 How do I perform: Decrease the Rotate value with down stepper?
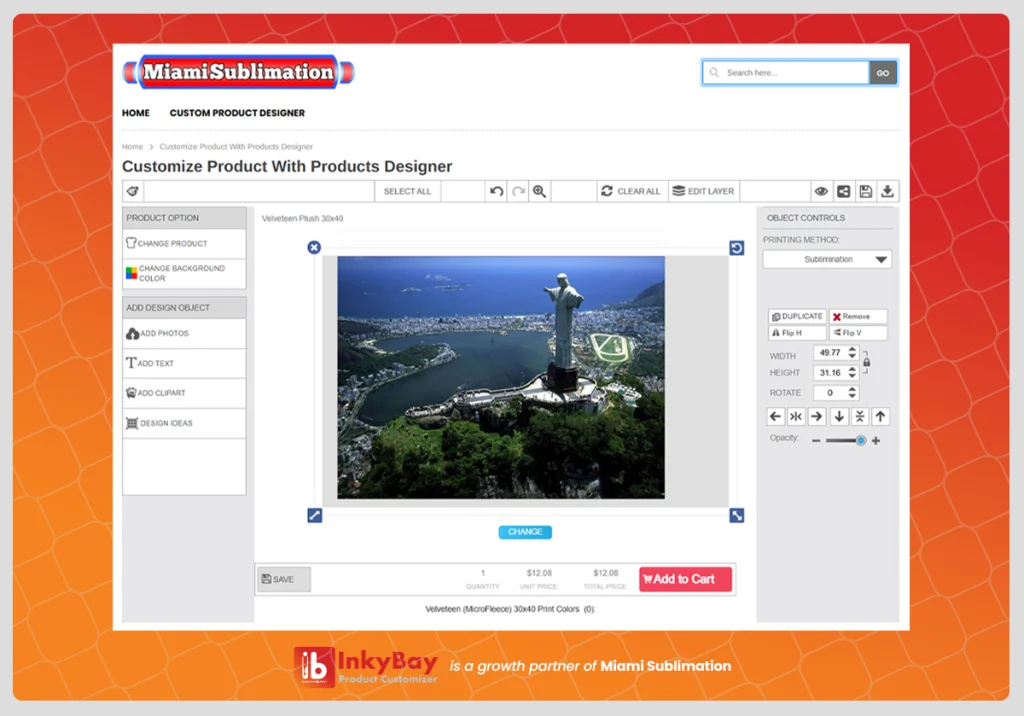click(852, 397)
